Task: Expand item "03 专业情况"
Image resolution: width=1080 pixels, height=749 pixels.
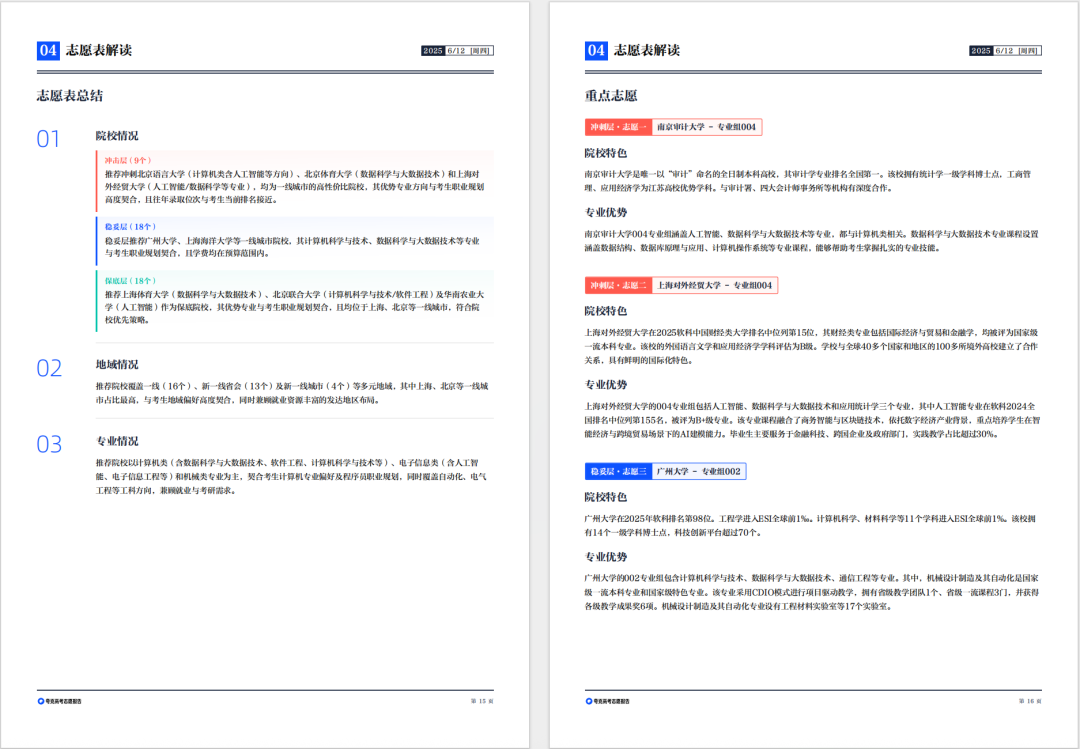Action: [x=118, y=440]
